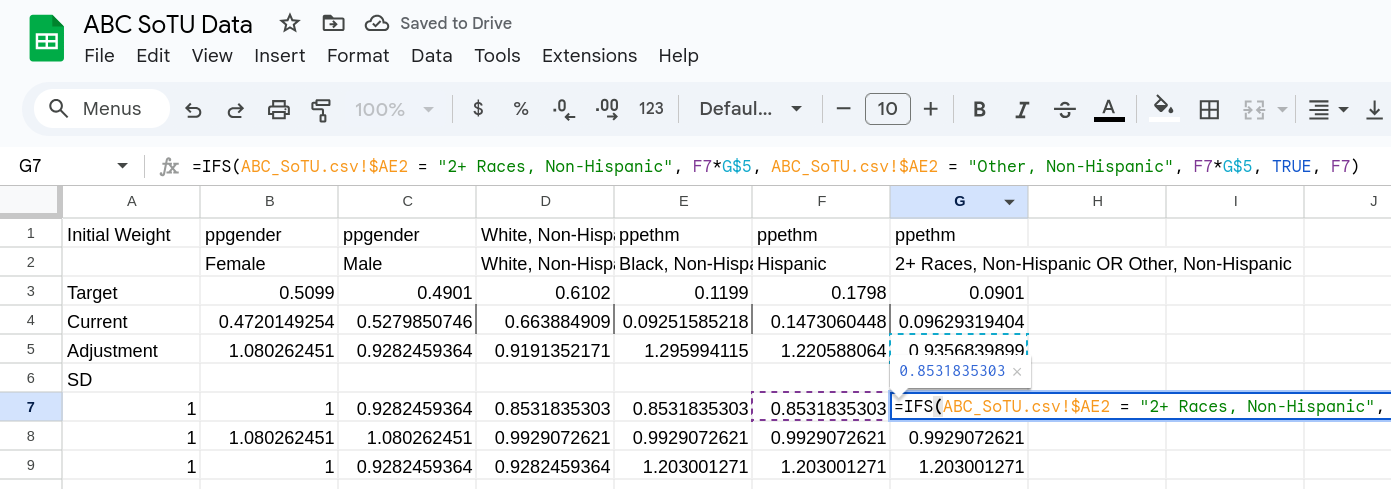Open the fill color paint bucket

(1163, 109)
